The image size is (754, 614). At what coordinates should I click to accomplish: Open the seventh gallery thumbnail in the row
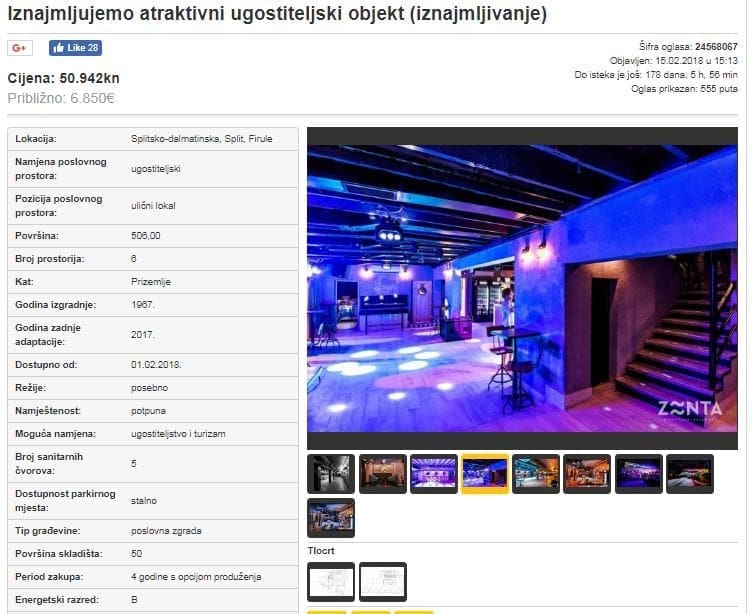click(638, 474)
